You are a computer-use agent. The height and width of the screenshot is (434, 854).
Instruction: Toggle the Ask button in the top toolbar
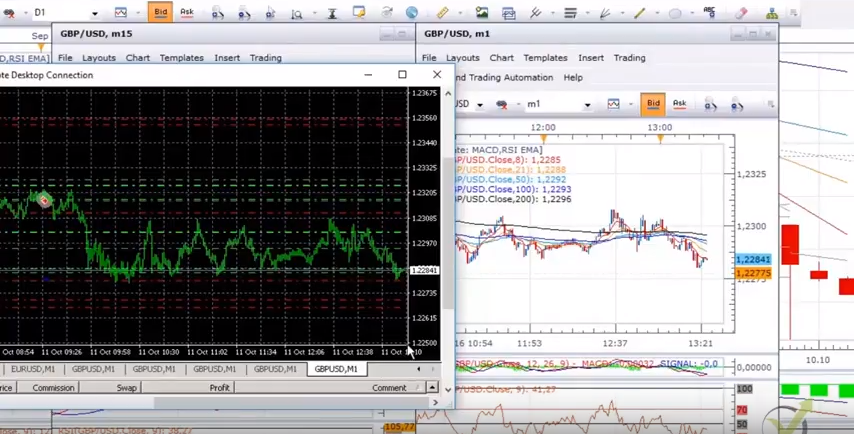point(186,13)
